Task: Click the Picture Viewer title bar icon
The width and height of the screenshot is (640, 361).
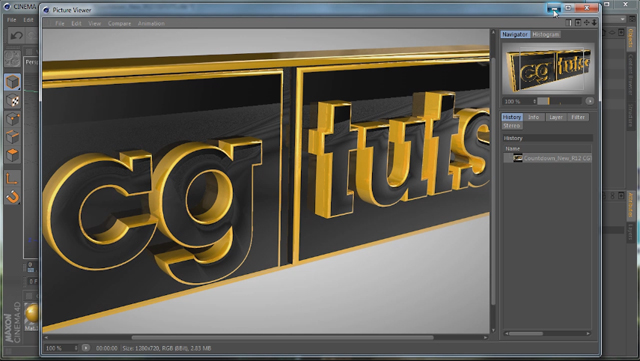Action: [46, 10]
